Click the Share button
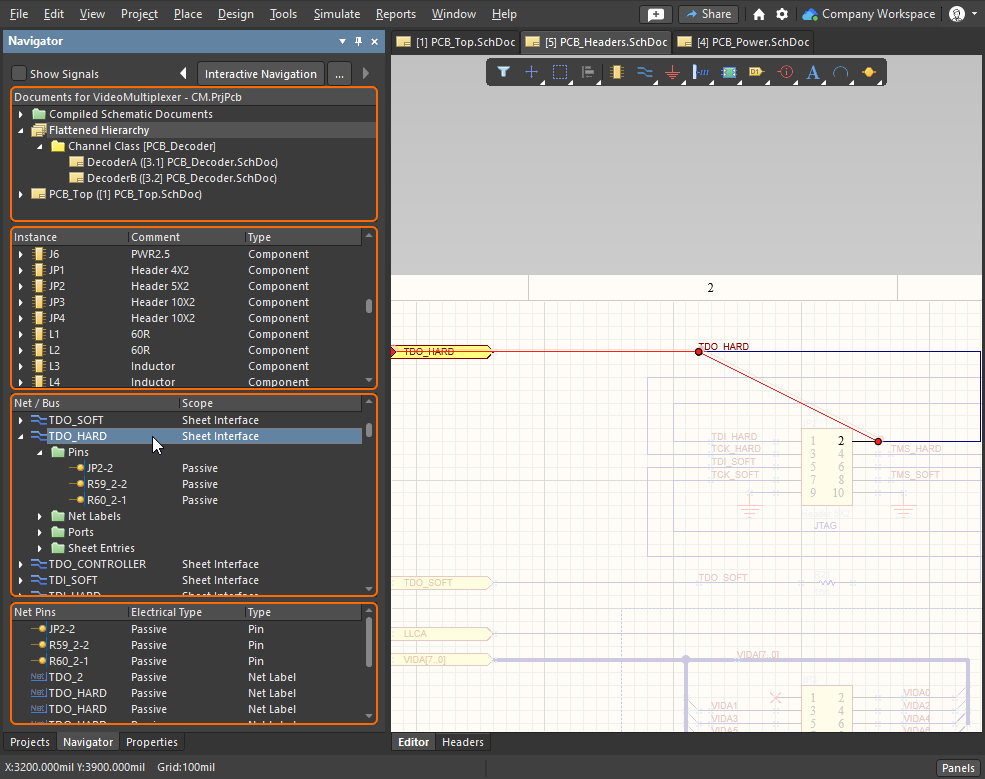 (x=708, y=15)
